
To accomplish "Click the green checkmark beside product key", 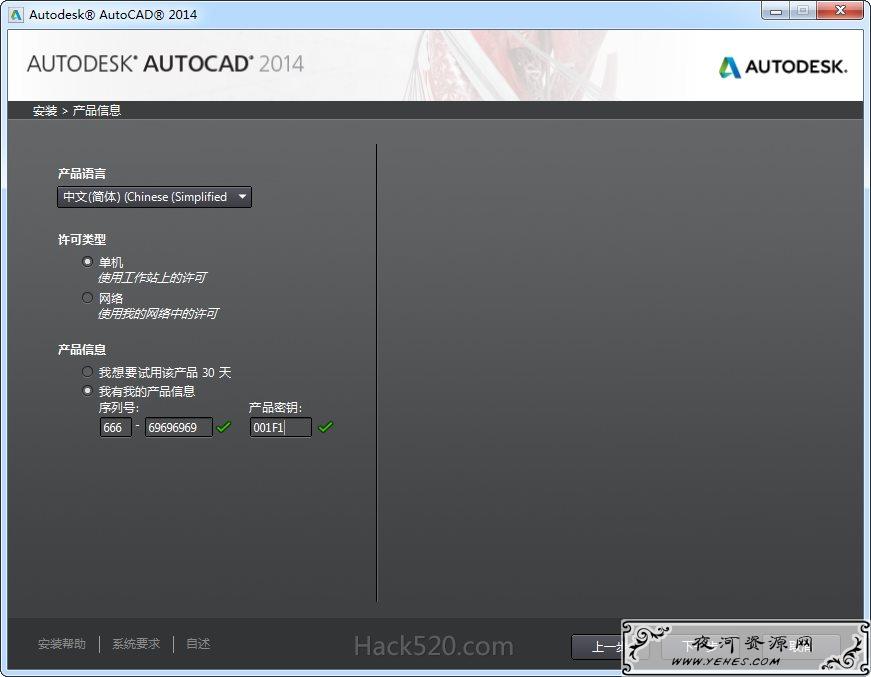I will 326,427.
